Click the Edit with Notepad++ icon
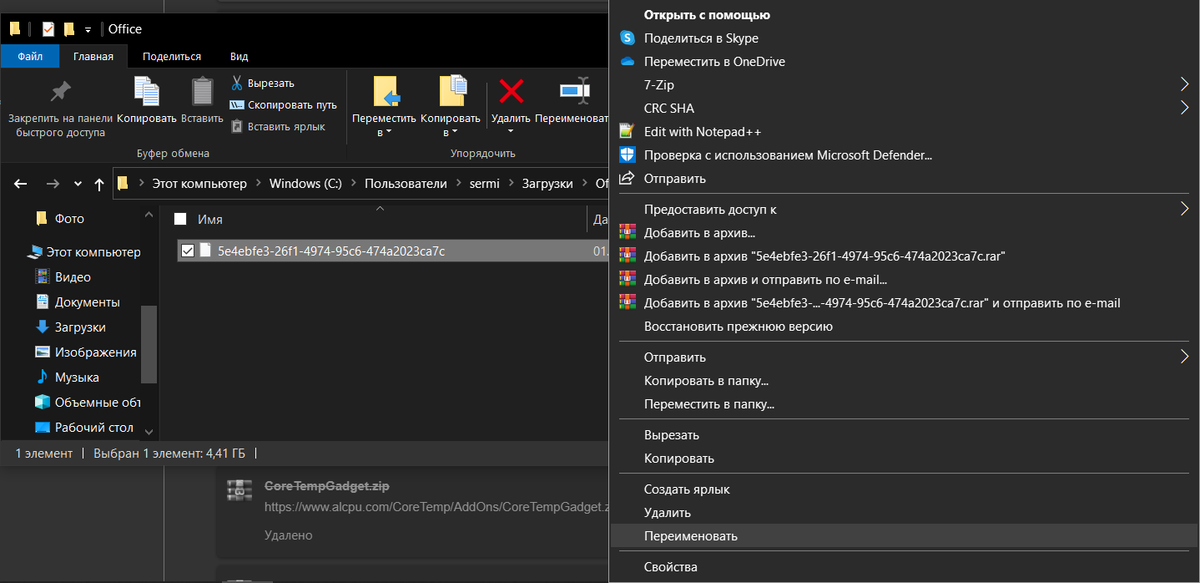The height and width of the screenshot is (583, 1200). pyautogui.click(x=627, y=131)
